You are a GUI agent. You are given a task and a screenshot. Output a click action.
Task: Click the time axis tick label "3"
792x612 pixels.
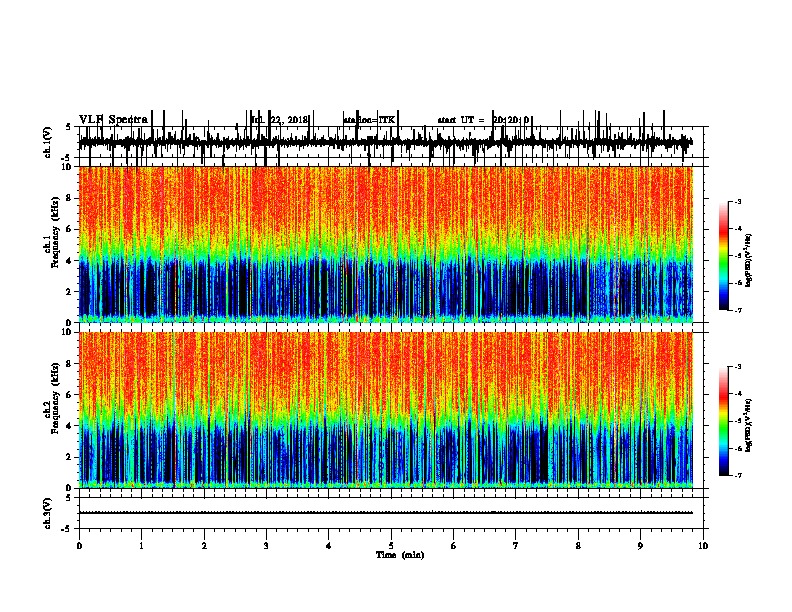(266, 546)
